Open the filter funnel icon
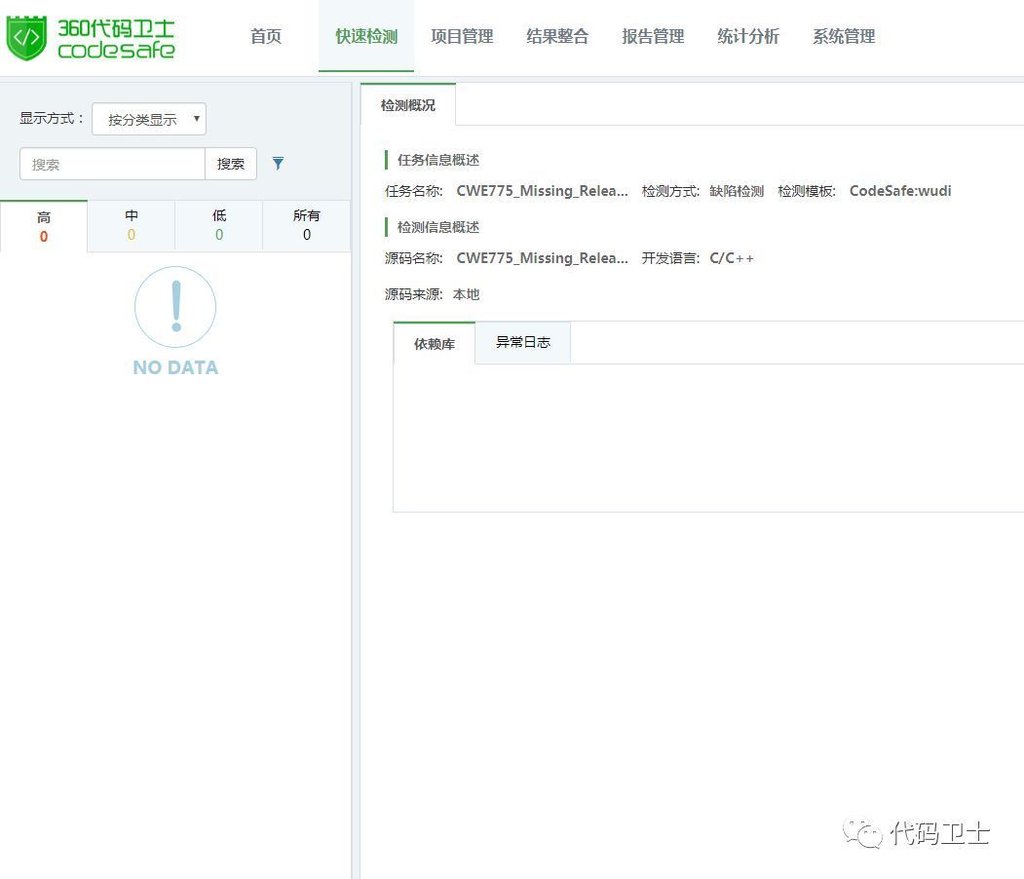The image size is (1024, 879). tap(278, 163)
